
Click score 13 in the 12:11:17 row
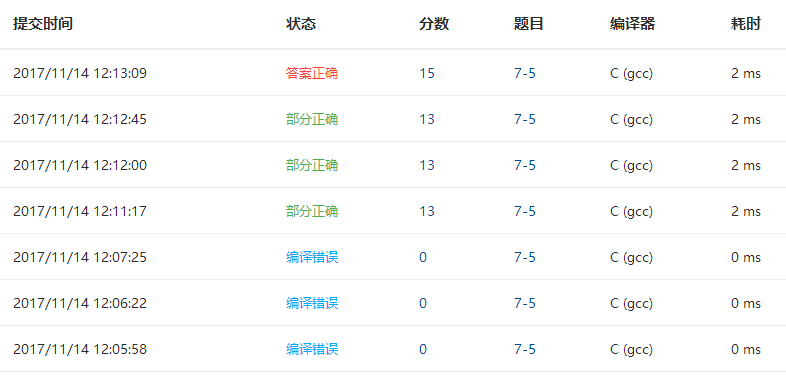point(427,212)
